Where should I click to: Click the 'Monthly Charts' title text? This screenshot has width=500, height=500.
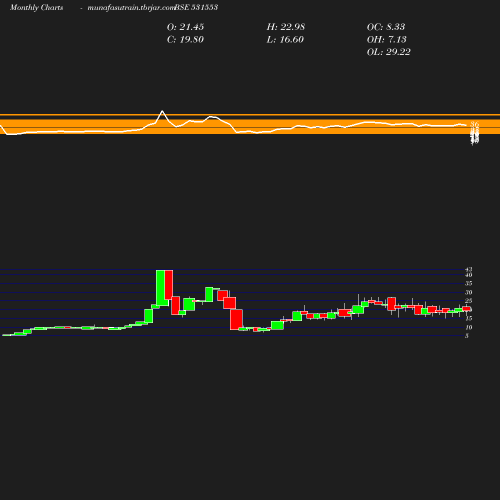coord(37,7)
